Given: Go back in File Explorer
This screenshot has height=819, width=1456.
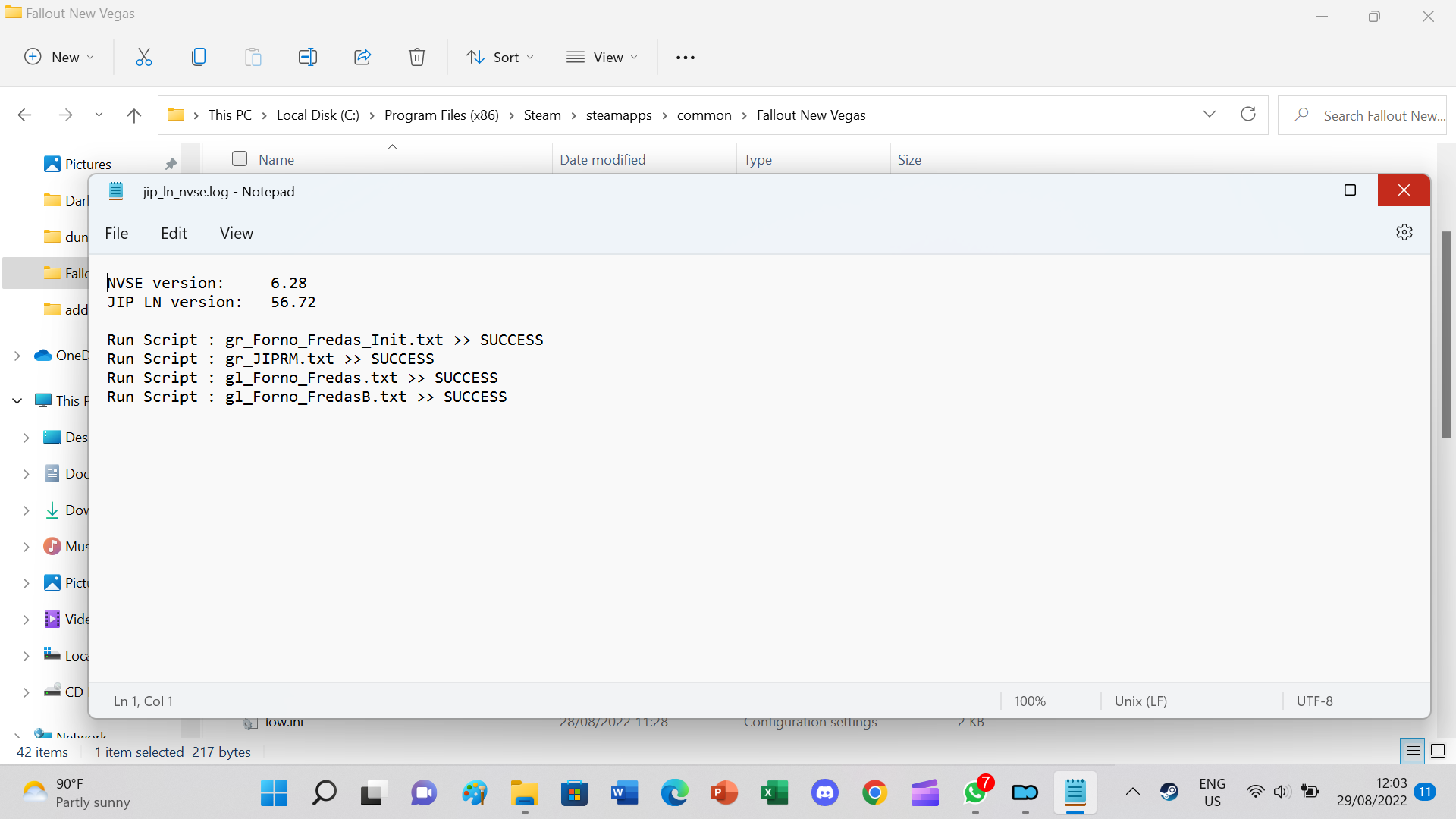Looking at the screenshot, I should point(25,115).
